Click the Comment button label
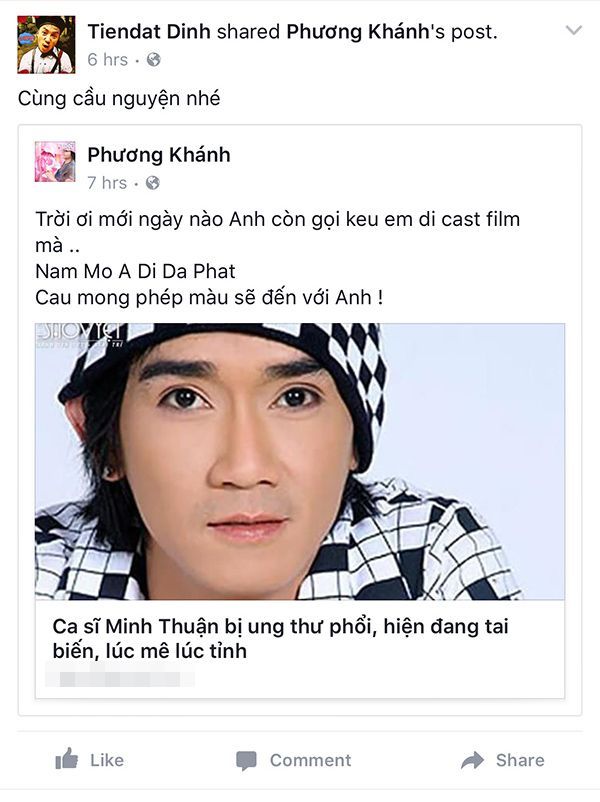This screenshot has width=600, height=802. 310,760
